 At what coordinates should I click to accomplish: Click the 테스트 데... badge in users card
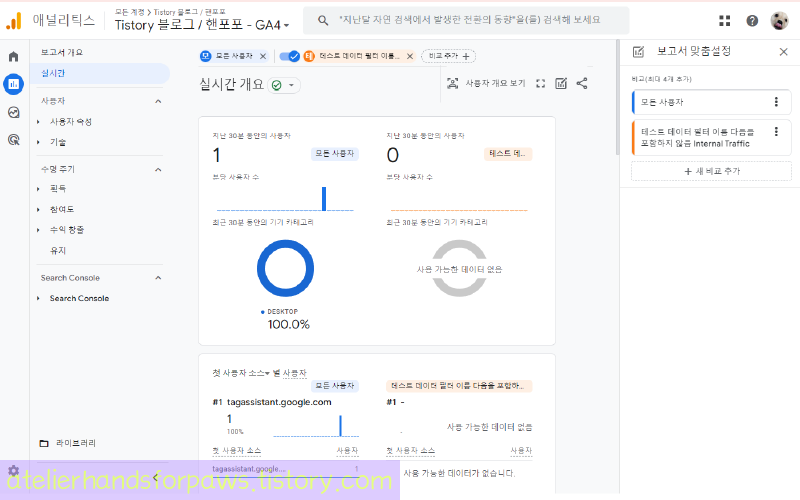click(x=508, y=154)
